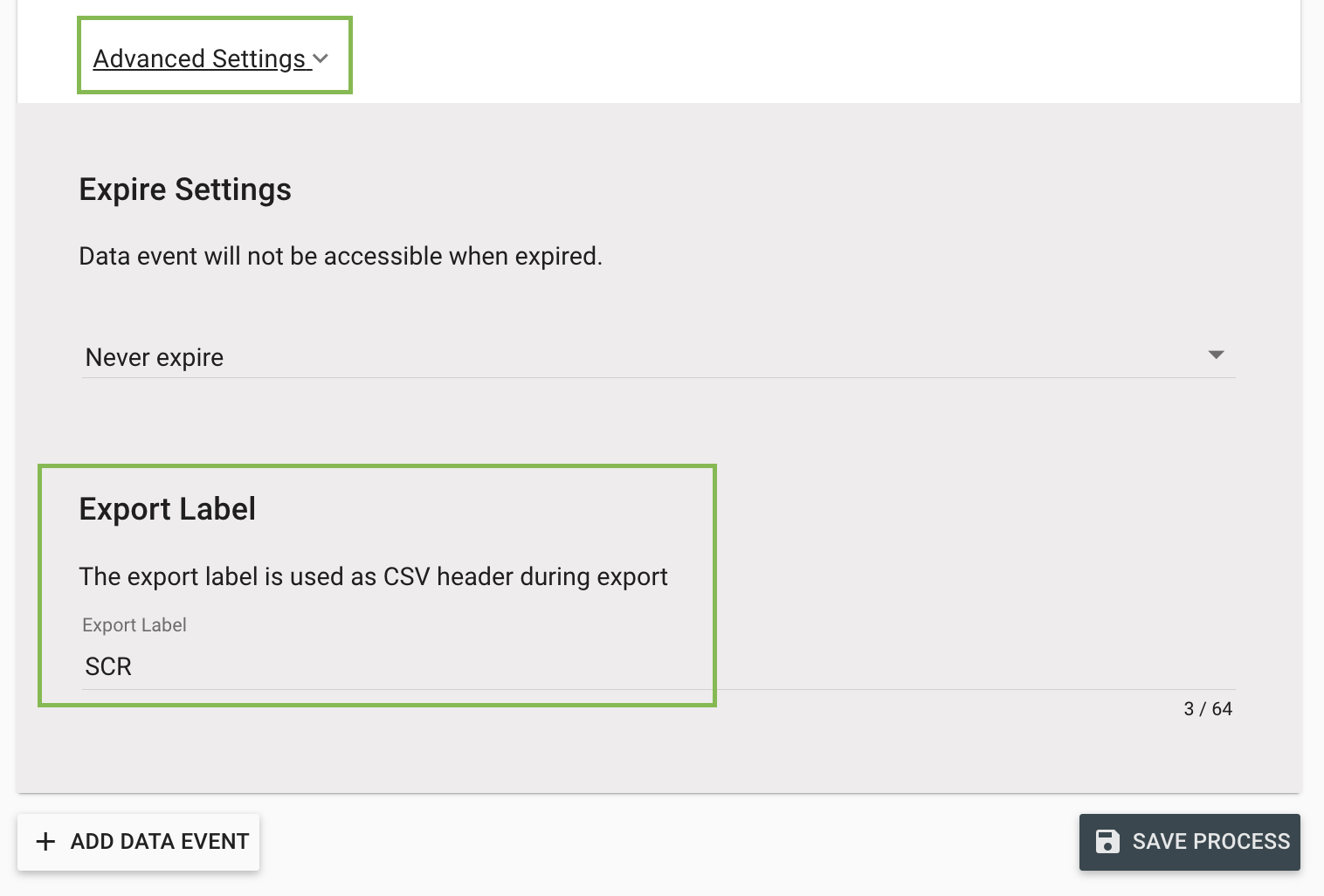Click the dropdown caret beside Never expire
The width and height of the screenshot is (1324, 896).
coord(1217,355)
